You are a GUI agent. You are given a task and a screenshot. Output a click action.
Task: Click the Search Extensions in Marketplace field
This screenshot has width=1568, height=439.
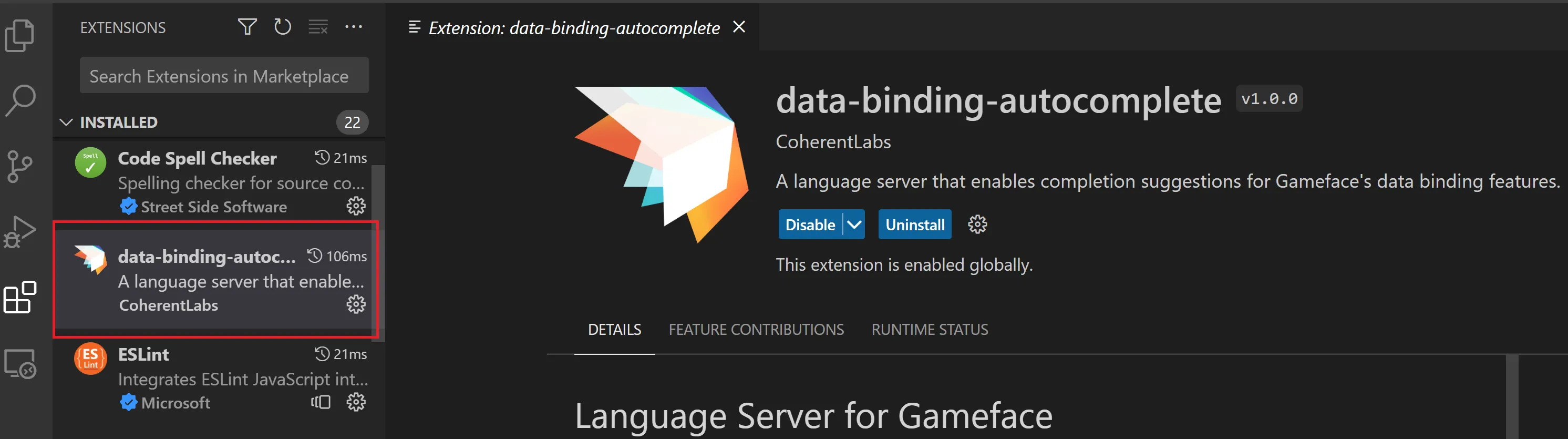tap(224, 76)
